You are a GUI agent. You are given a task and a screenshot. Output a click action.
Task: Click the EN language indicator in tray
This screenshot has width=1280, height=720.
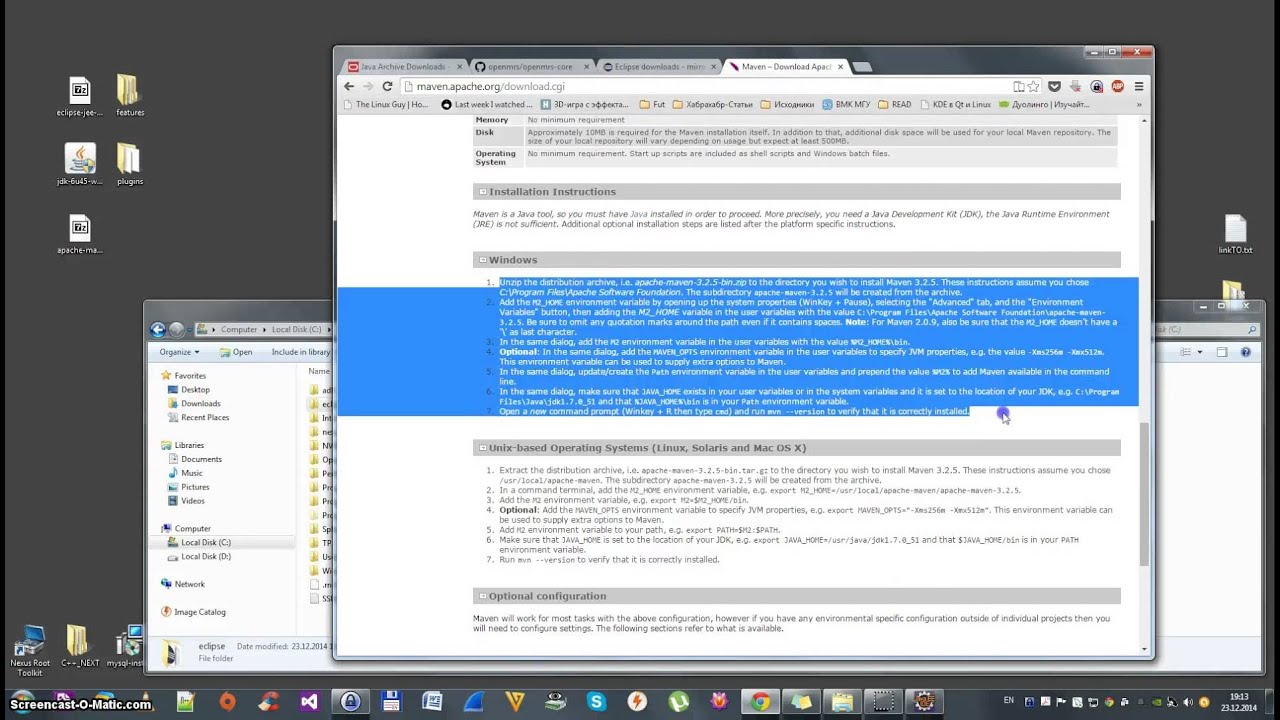(1008, 701)
